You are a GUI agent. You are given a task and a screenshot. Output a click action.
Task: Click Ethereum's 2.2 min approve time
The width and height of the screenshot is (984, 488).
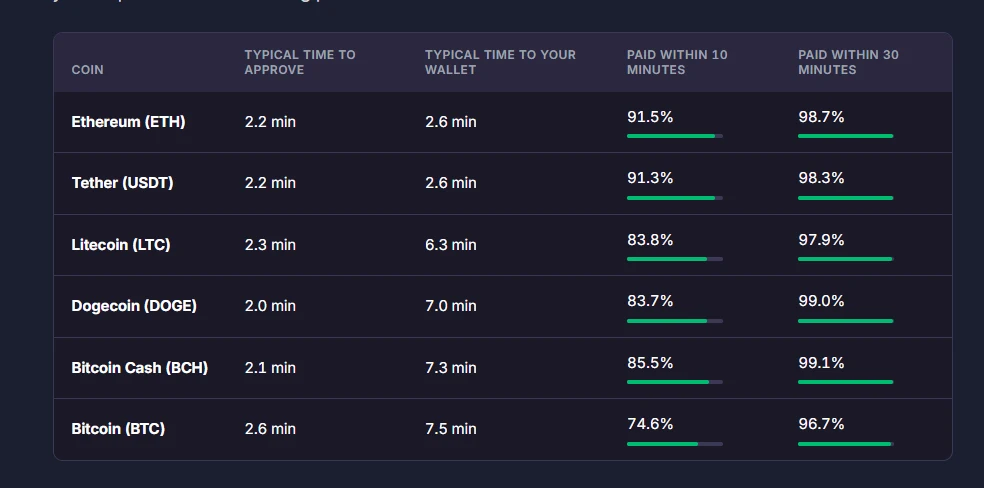[x=270, y=122]
